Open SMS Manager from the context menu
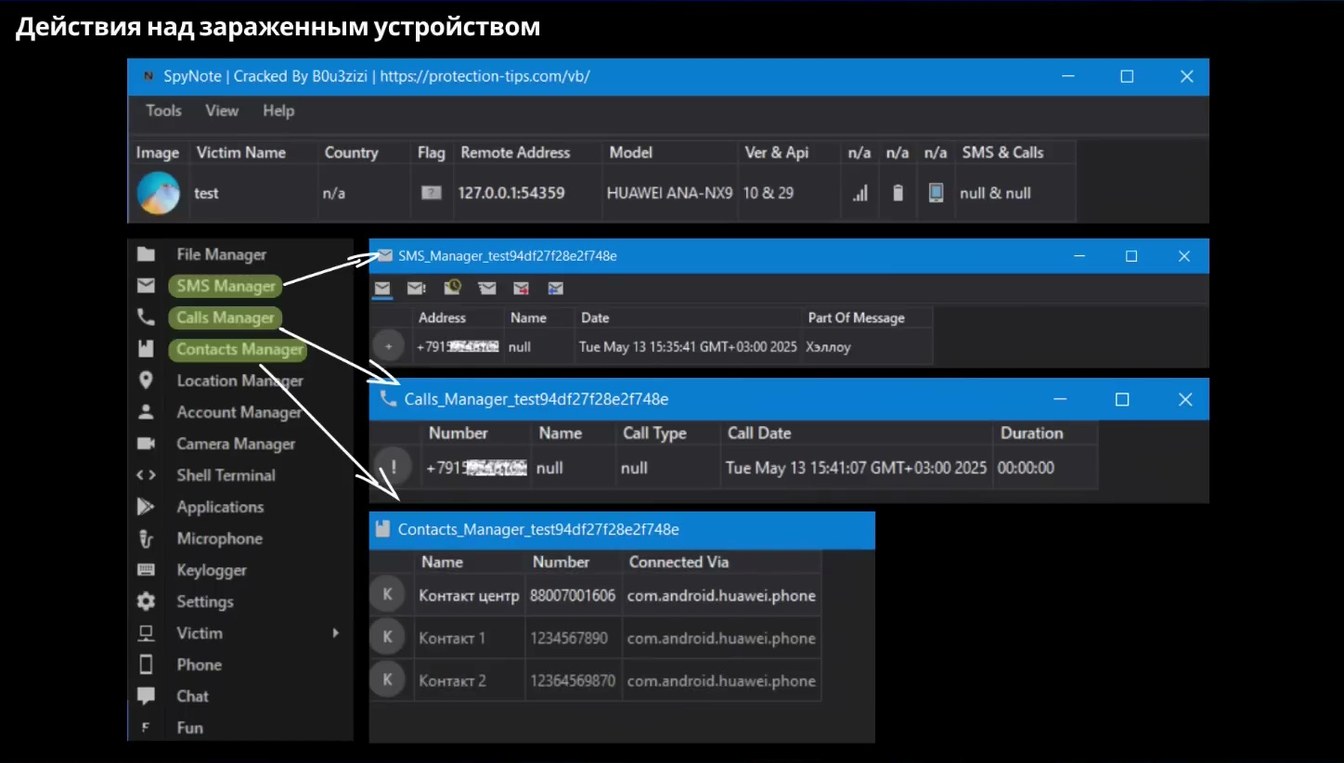1344x763 pixels. pyautogui.click(x=226, y=286)
